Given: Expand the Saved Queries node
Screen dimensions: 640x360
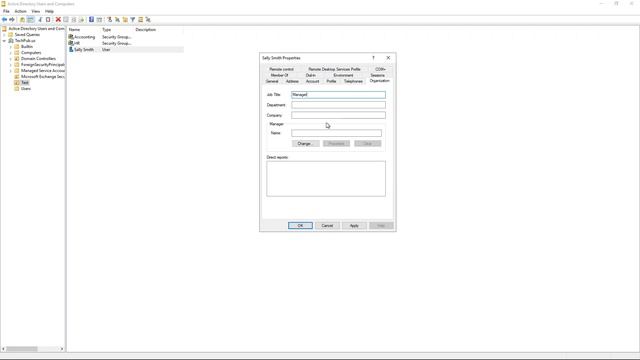Looking at the screenshot, I should coord(4,35).
